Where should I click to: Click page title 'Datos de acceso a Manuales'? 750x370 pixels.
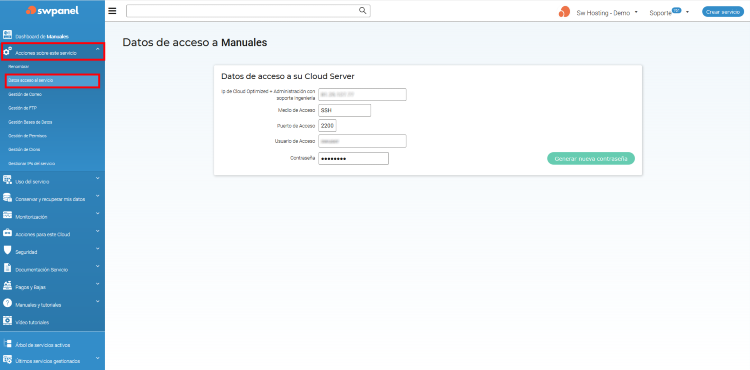click(x=195, y=43)
